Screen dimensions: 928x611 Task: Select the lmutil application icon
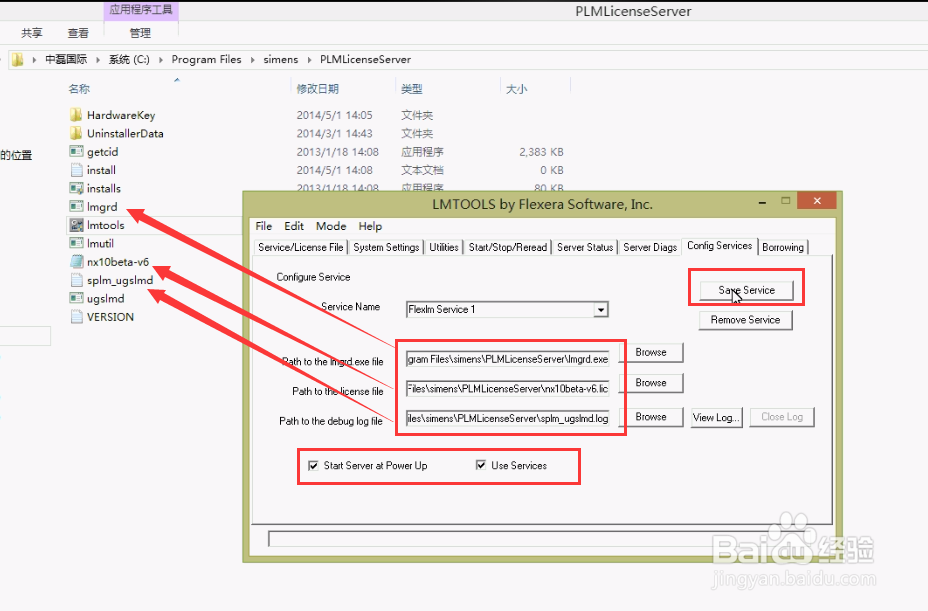(x=76, y=243)
